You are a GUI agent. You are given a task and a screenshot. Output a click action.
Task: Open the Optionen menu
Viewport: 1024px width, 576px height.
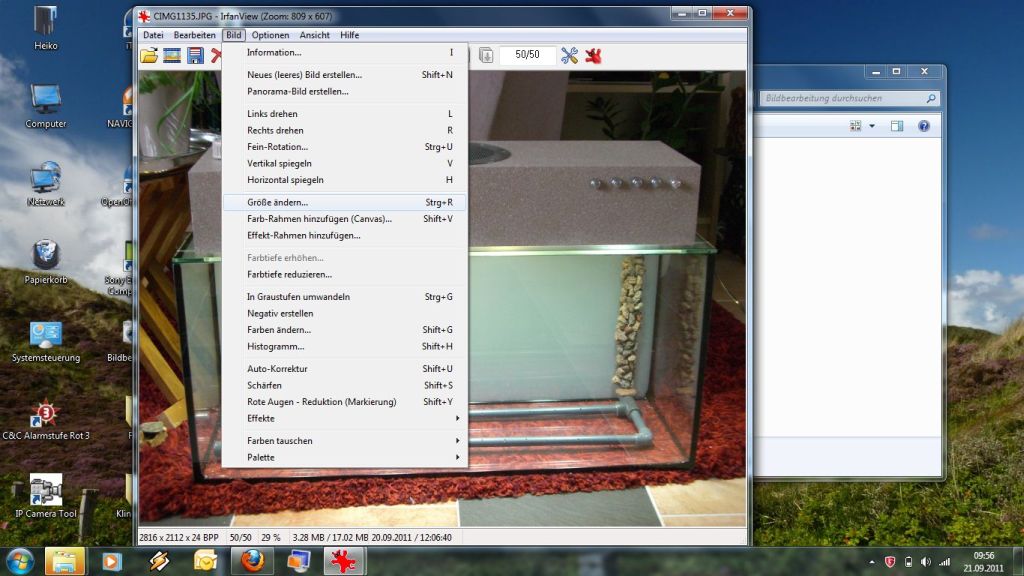click(270, 35)
